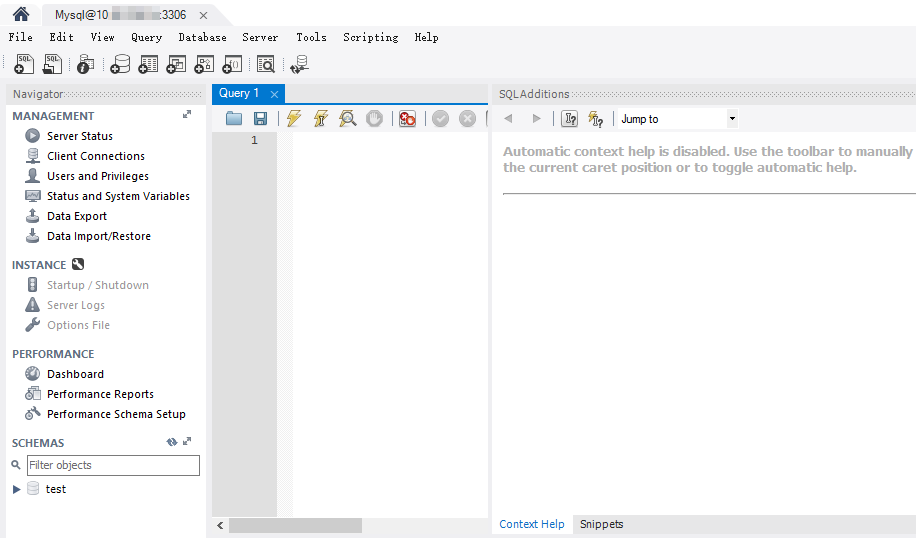Click the editor horizontal scrollbar thumb

(295, 525)
